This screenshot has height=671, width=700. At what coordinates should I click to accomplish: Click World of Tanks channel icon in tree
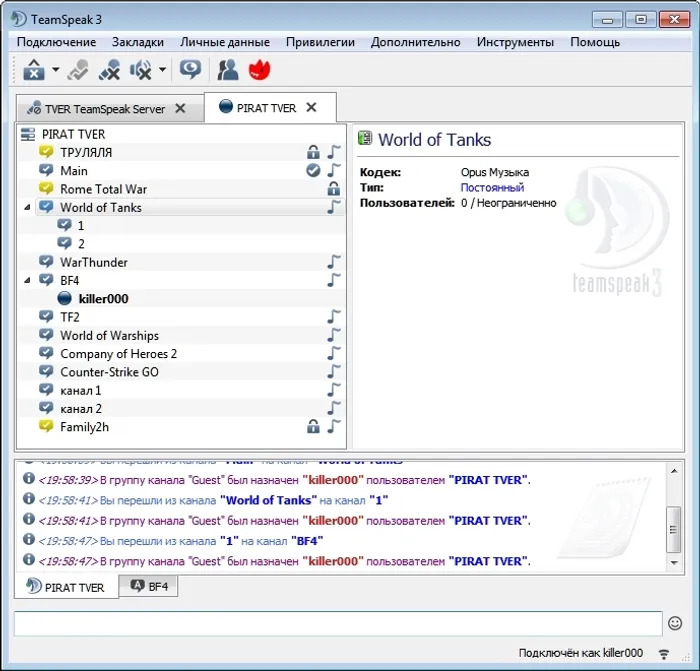pyautogui.click(x=46, y=207)
